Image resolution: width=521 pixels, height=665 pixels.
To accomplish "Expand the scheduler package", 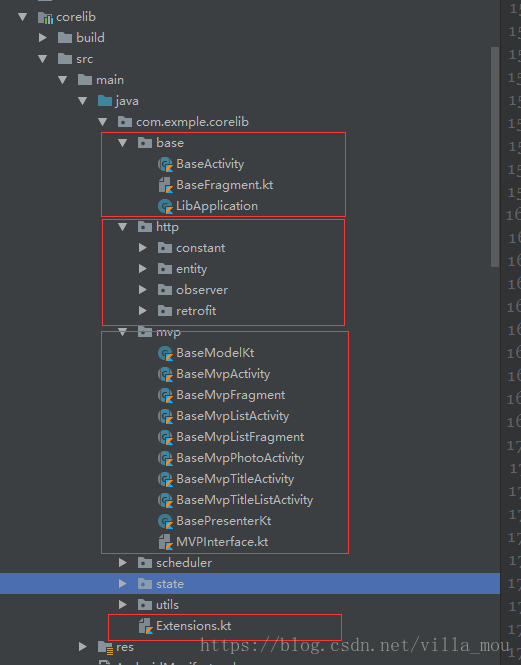I will pos(123,563).
